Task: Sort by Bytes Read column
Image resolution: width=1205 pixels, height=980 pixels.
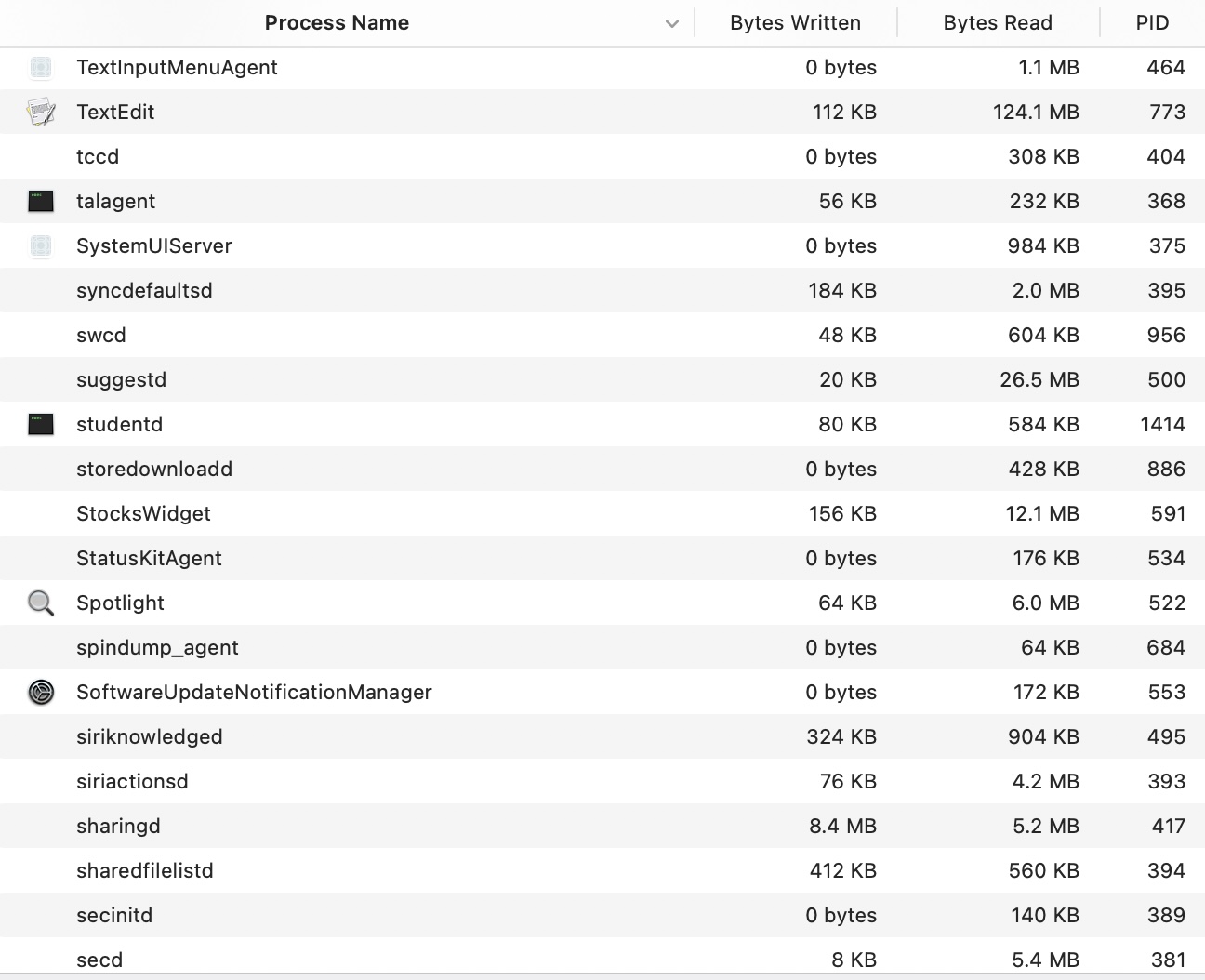Action: (x=998, y=23)
